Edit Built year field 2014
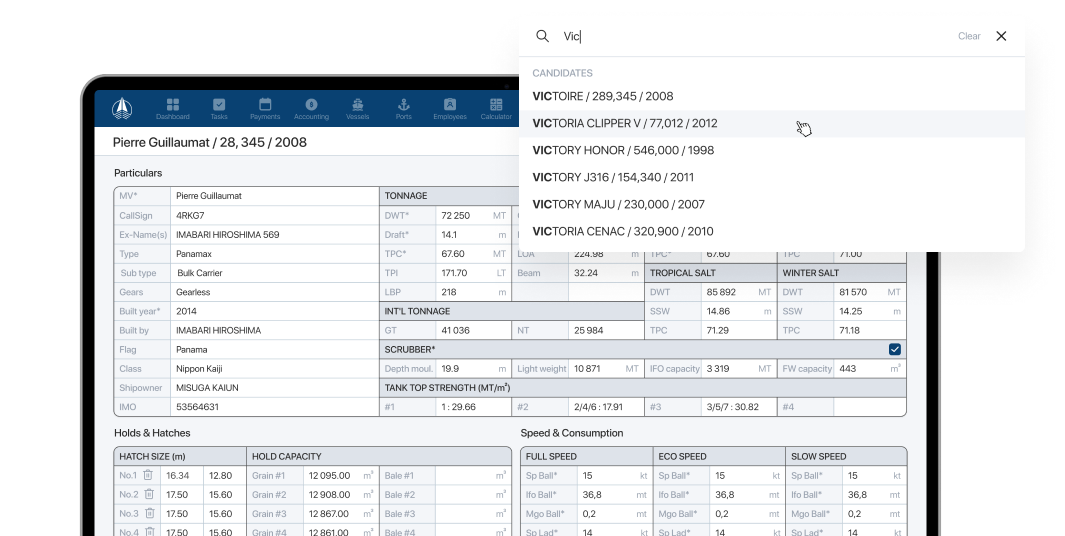The image size is (1065, 536). (x=274, y=311)
